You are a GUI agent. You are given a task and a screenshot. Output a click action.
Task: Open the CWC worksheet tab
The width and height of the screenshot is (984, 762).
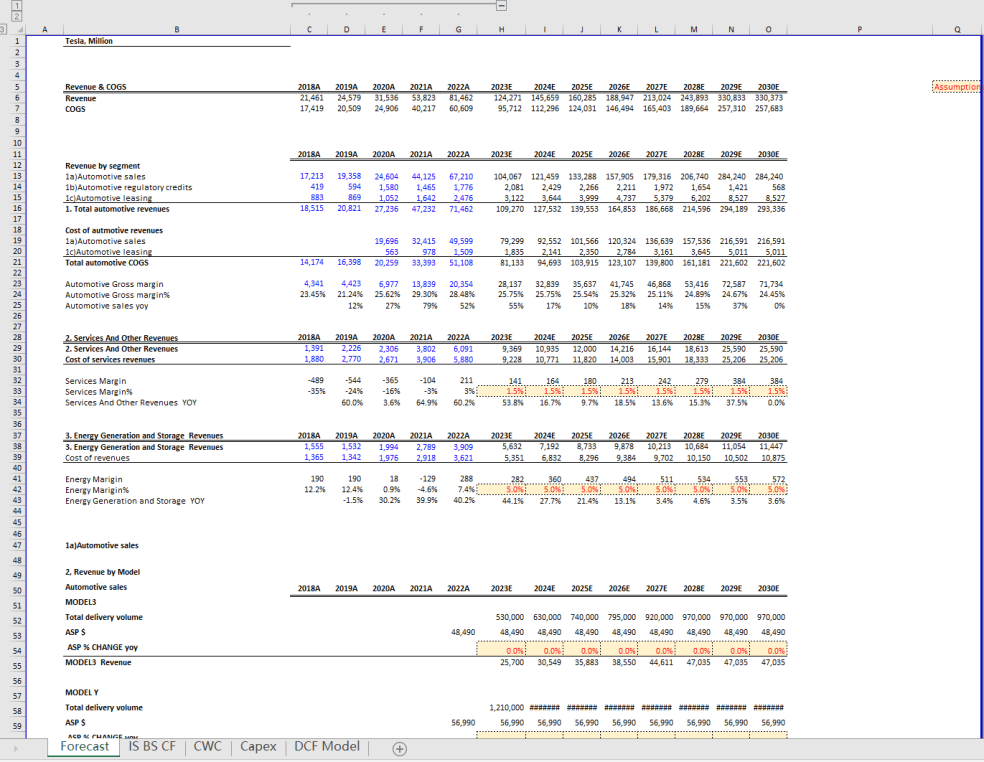click(x=207, y=746)
